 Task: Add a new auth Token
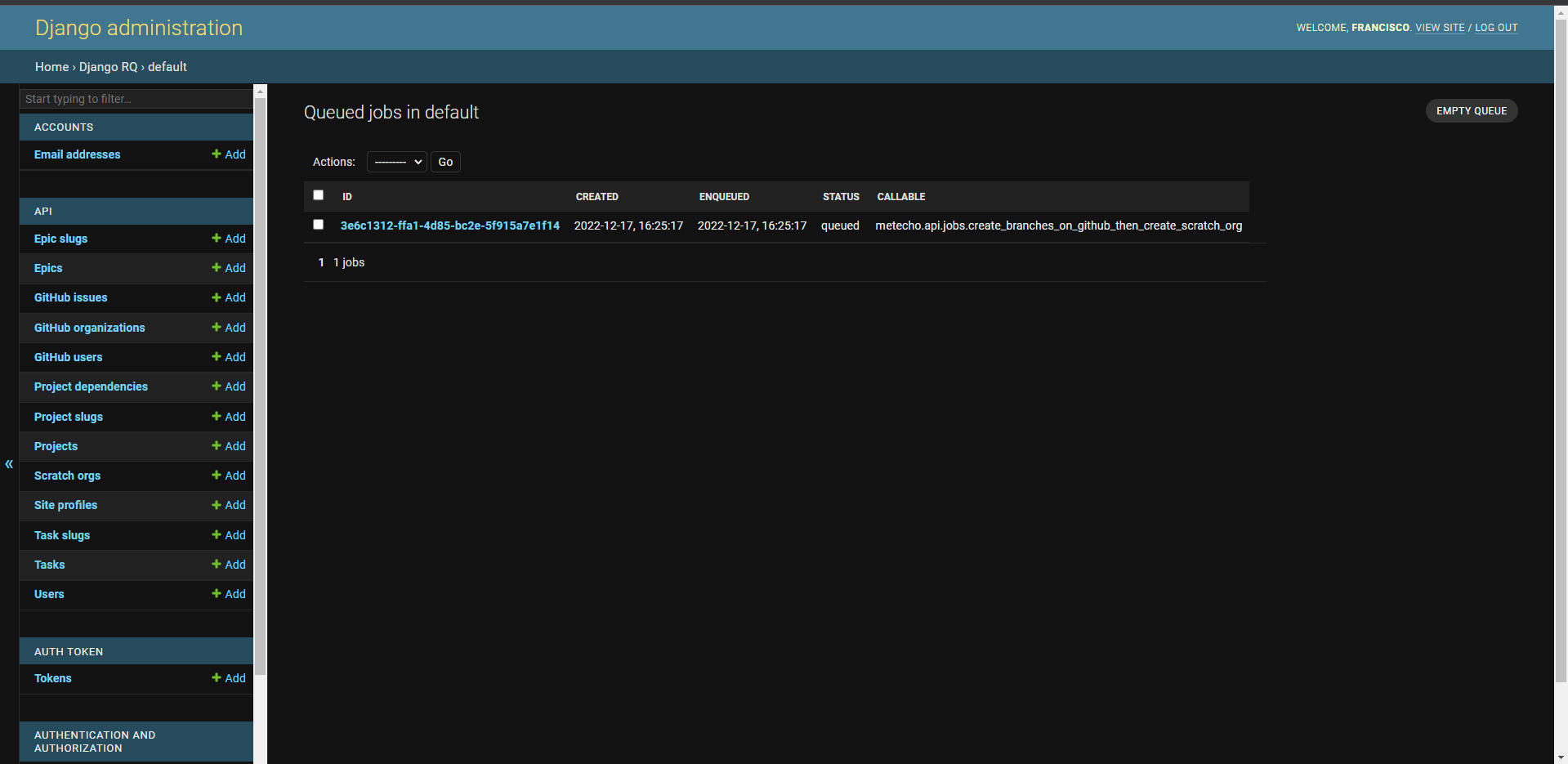pyautogui.click(x=229, y=678)
